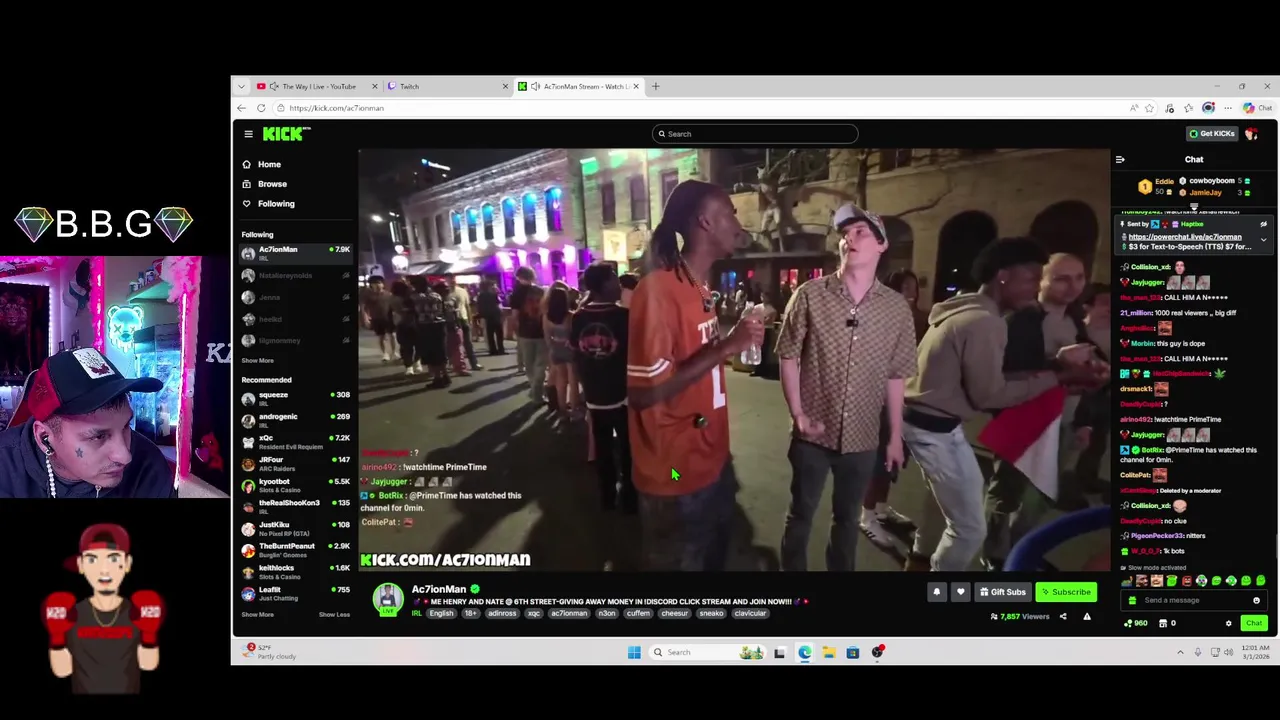This screenshot has height=720, width=1280.
Task: Open xQc recommended channel
Action: (296, 442)
